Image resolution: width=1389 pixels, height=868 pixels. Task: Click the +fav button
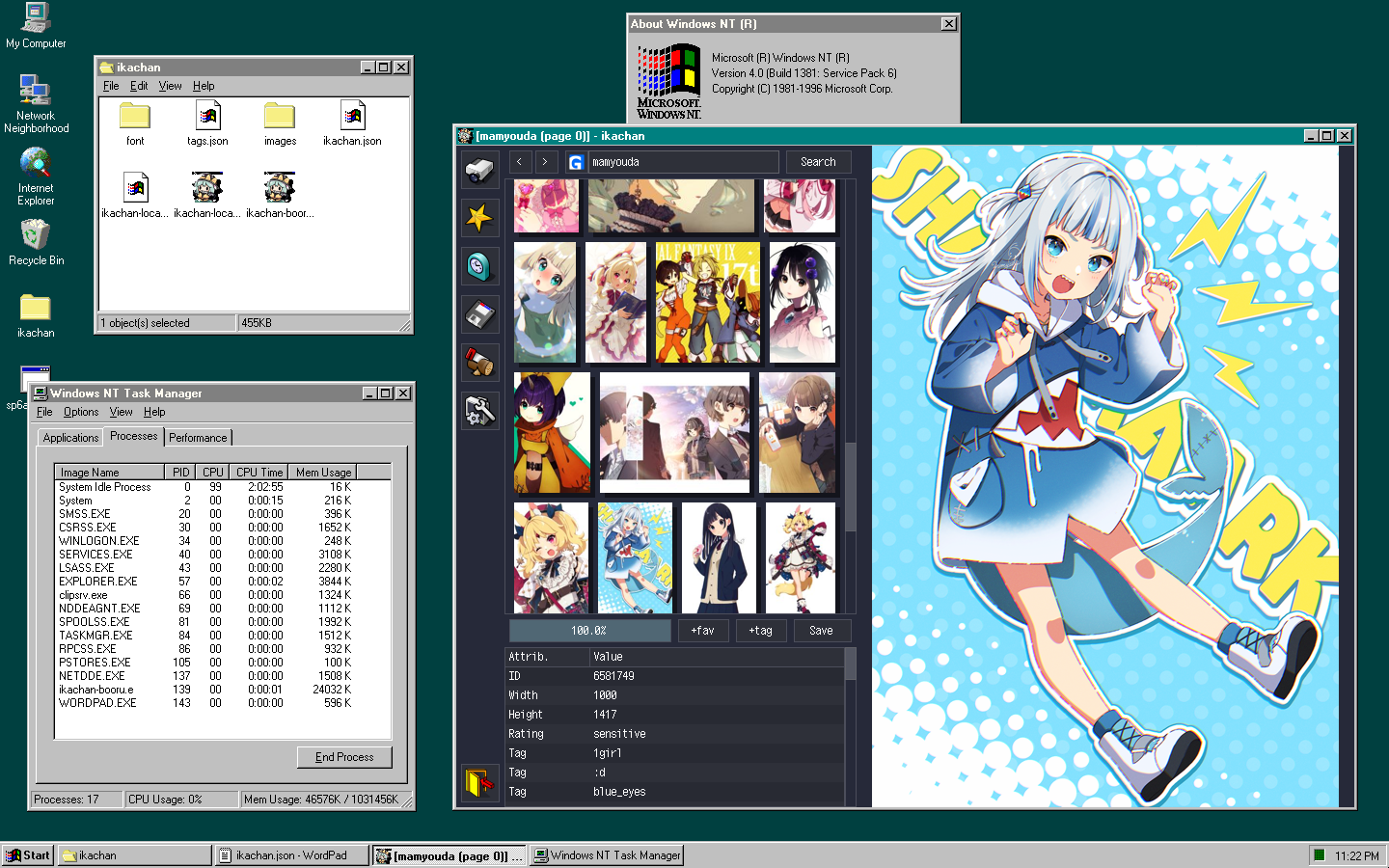(702, 631)
